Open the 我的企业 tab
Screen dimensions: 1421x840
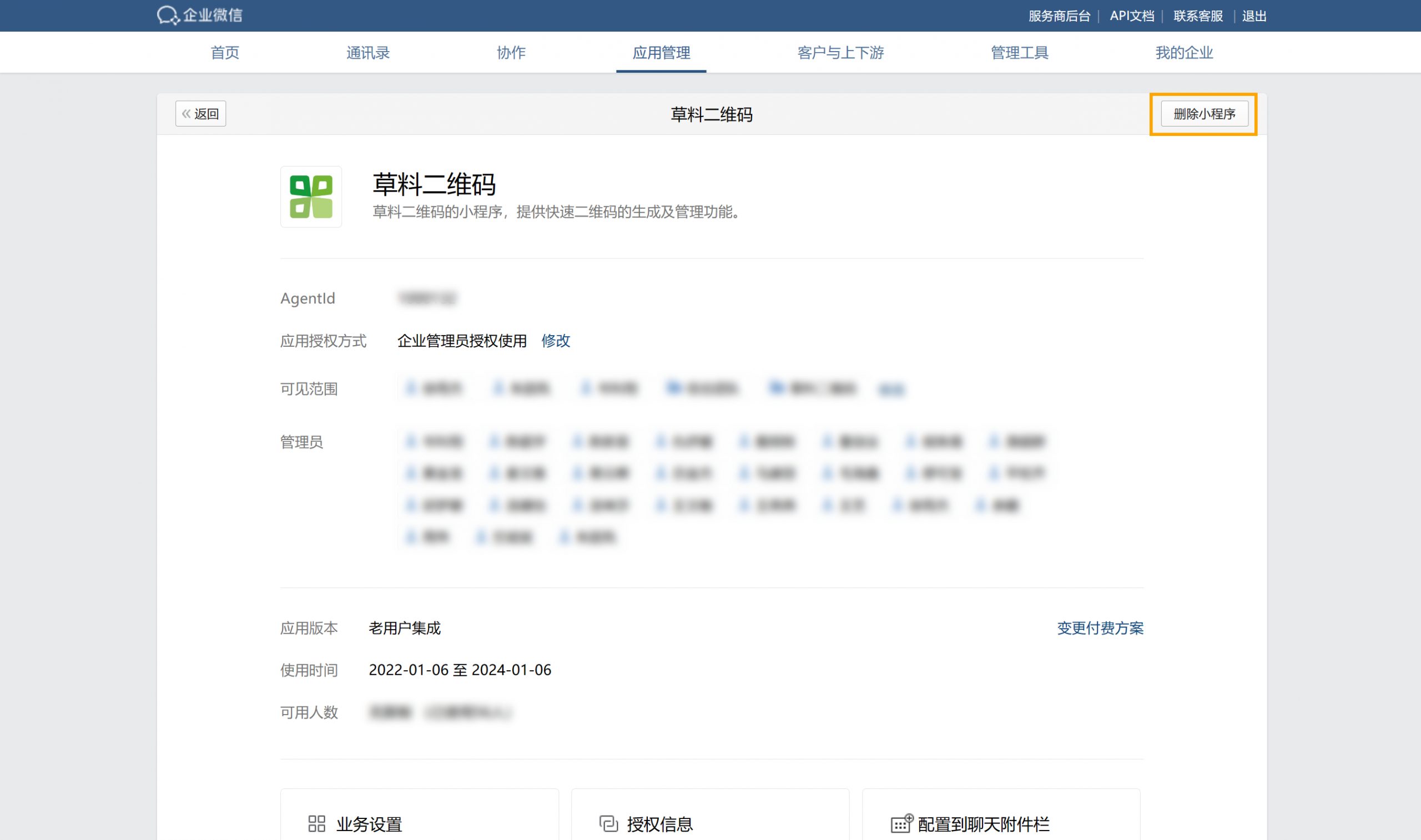pos(1184,53)
